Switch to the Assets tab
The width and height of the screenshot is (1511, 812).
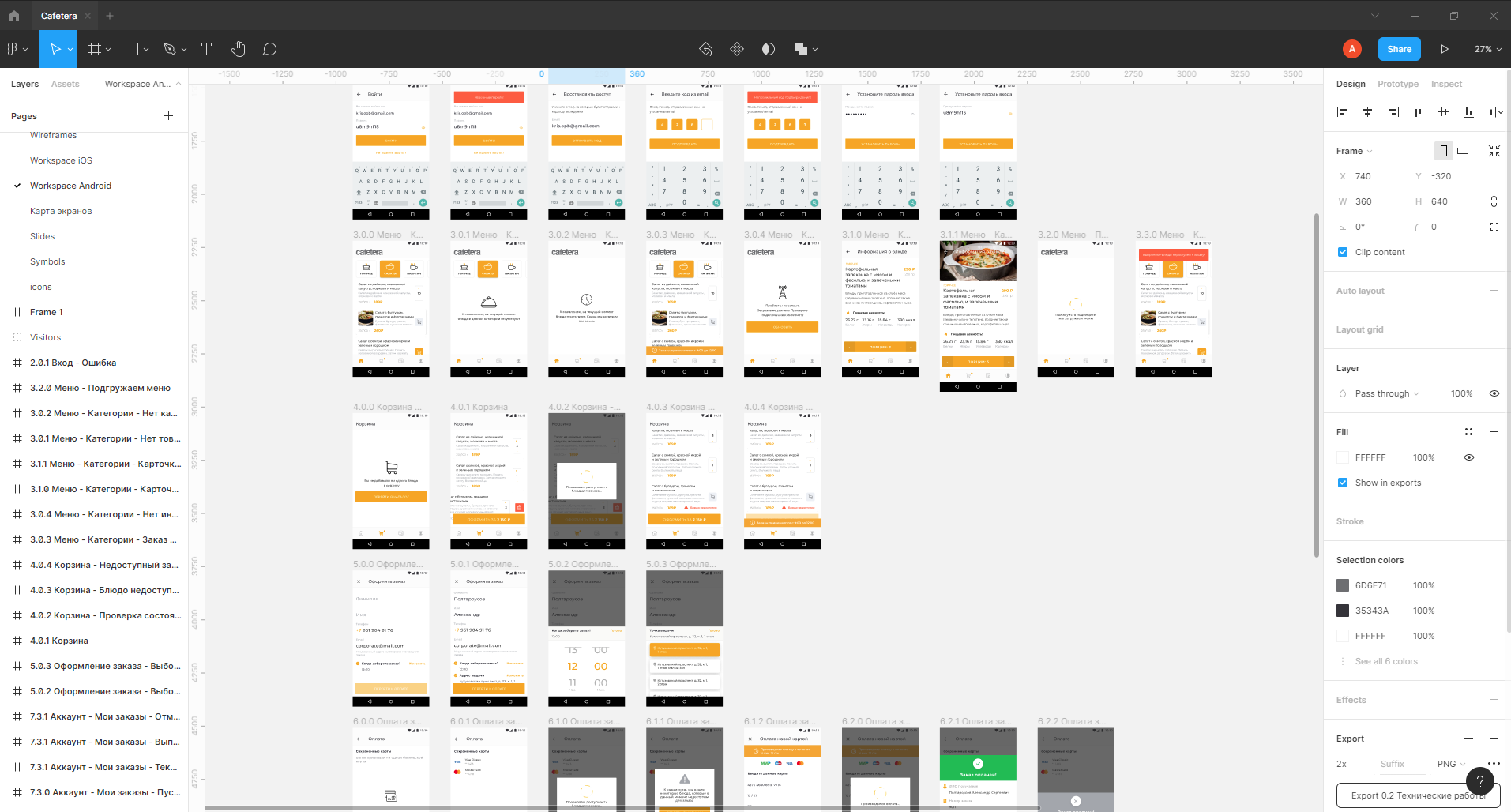pos(65,84)
